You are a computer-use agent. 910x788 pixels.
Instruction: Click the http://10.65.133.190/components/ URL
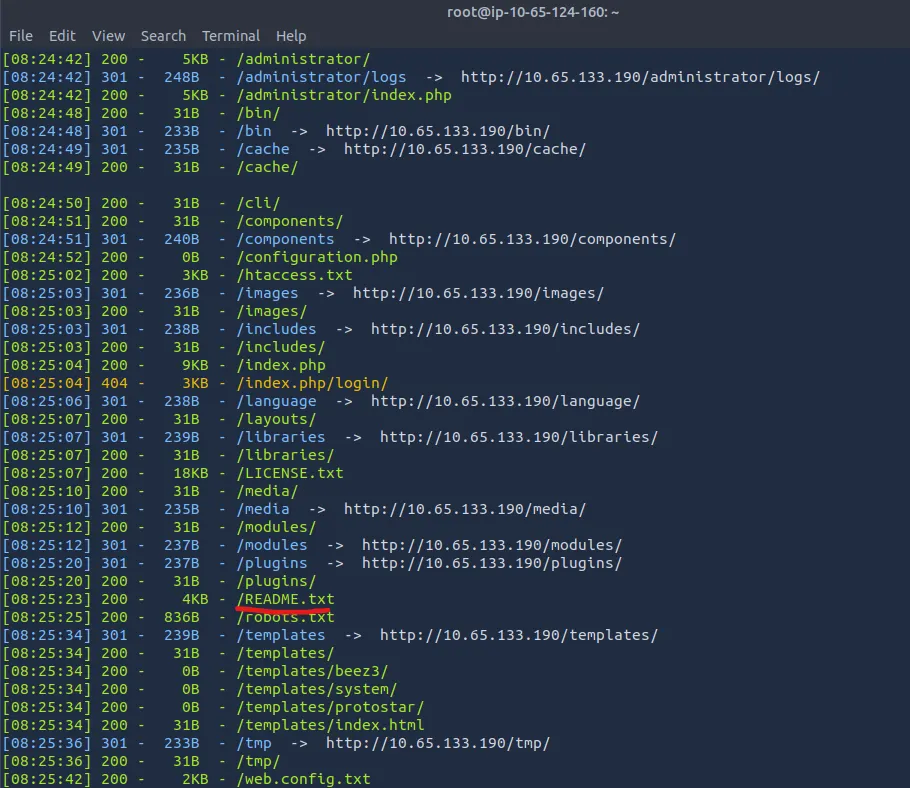pos(532,239)
